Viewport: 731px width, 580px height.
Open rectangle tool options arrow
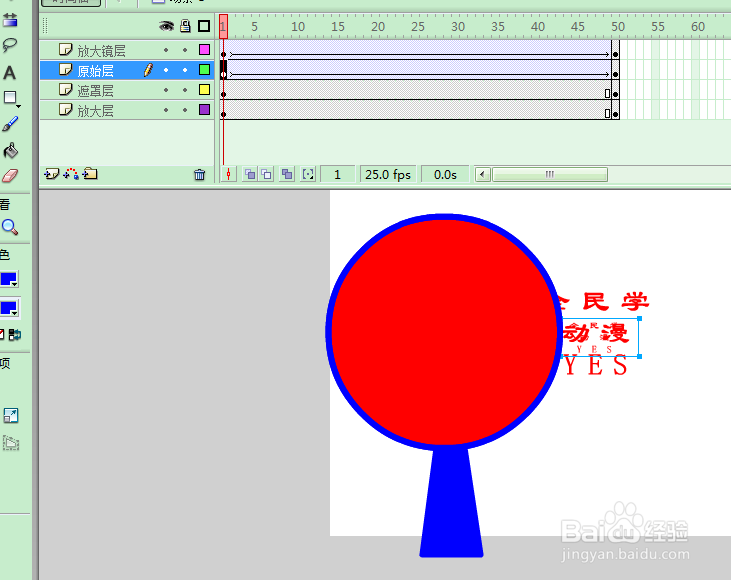coord(18,107)
